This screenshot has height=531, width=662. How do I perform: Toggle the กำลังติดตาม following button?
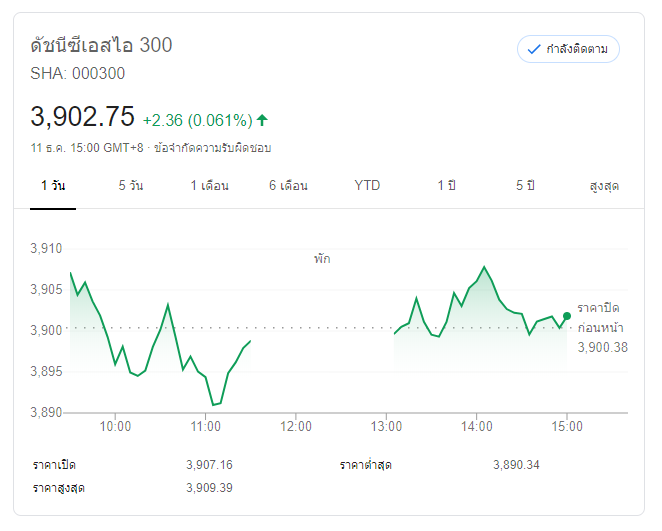tap(568, 49)
